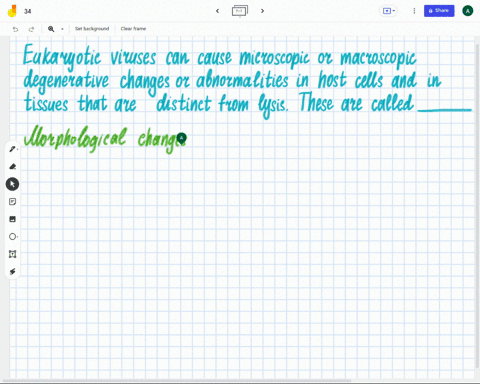Insert an image

[x=13, y=219]
